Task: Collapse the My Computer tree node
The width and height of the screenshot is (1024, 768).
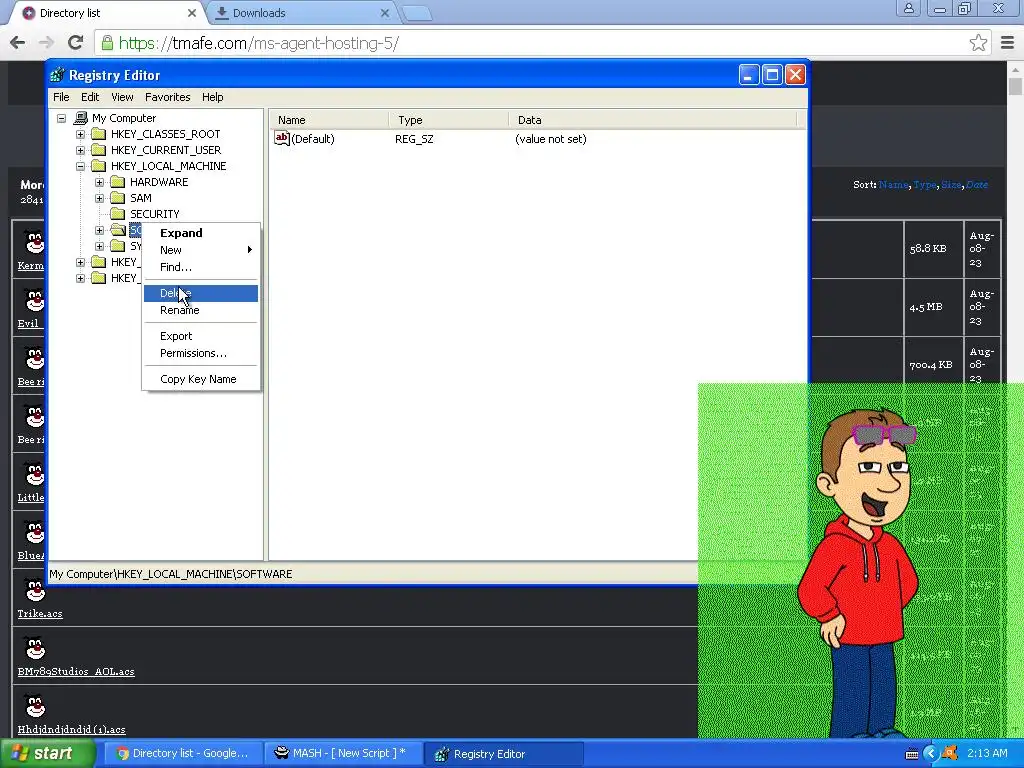Action: [61, 119]
